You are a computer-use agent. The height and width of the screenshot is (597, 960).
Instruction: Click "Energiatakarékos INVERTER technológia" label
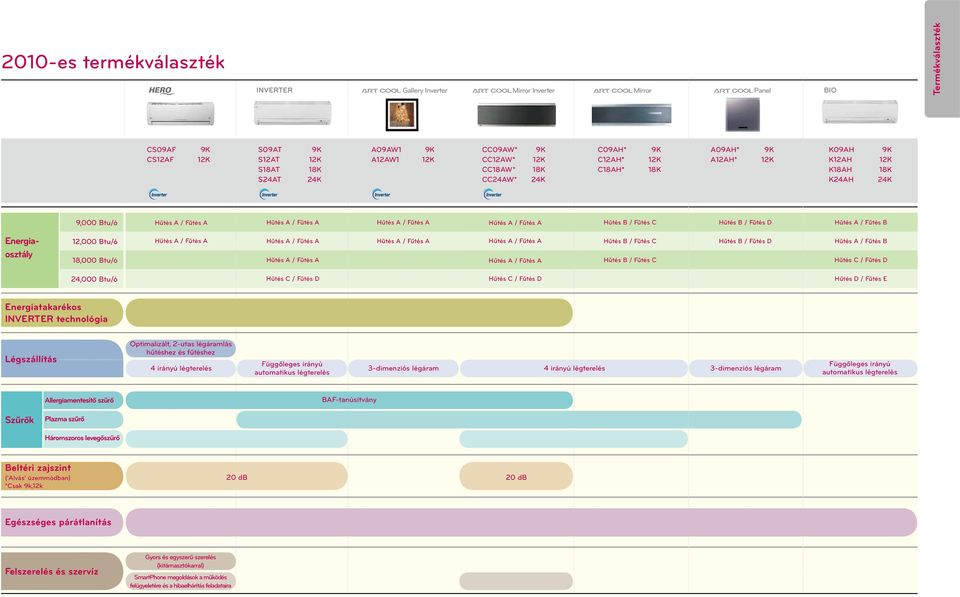click(56, 313)
